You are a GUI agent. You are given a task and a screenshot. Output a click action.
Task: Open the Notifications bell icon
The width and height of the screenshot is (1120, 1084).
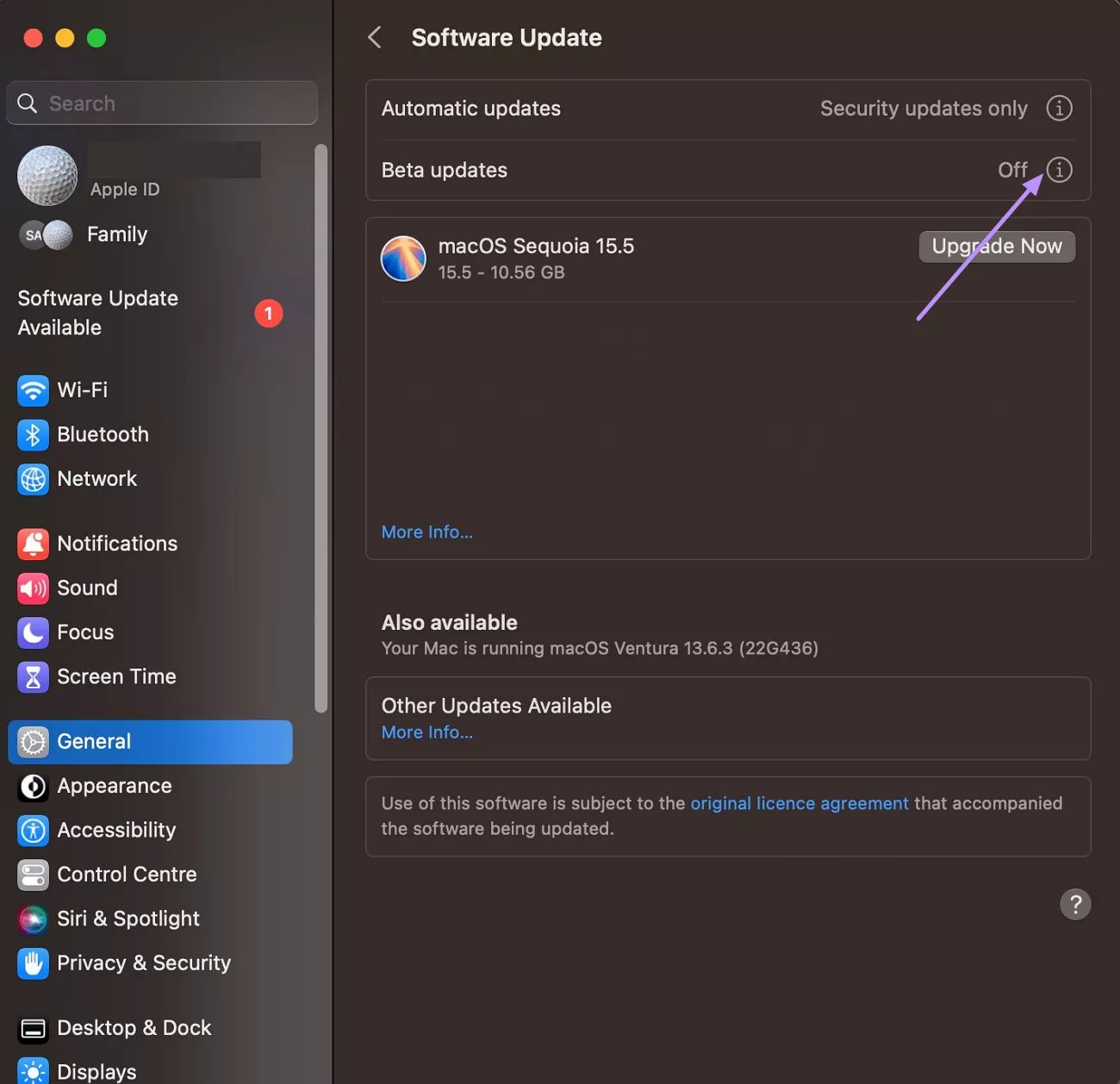33,544
